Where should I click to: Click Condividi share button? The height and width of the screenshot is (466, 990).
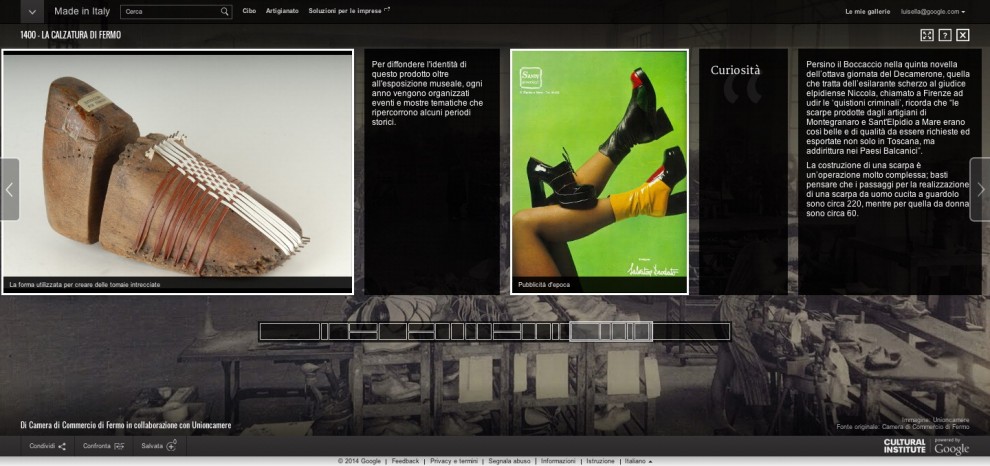47,446
